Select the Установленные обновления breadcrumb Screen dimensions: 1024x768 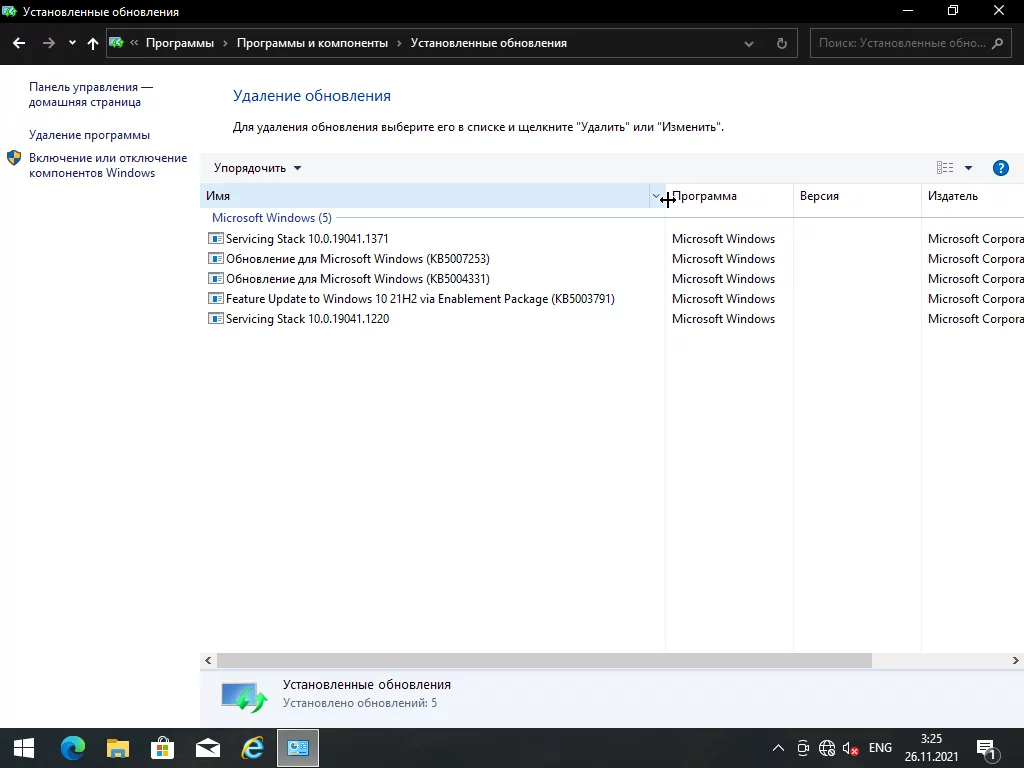[488, 43]
